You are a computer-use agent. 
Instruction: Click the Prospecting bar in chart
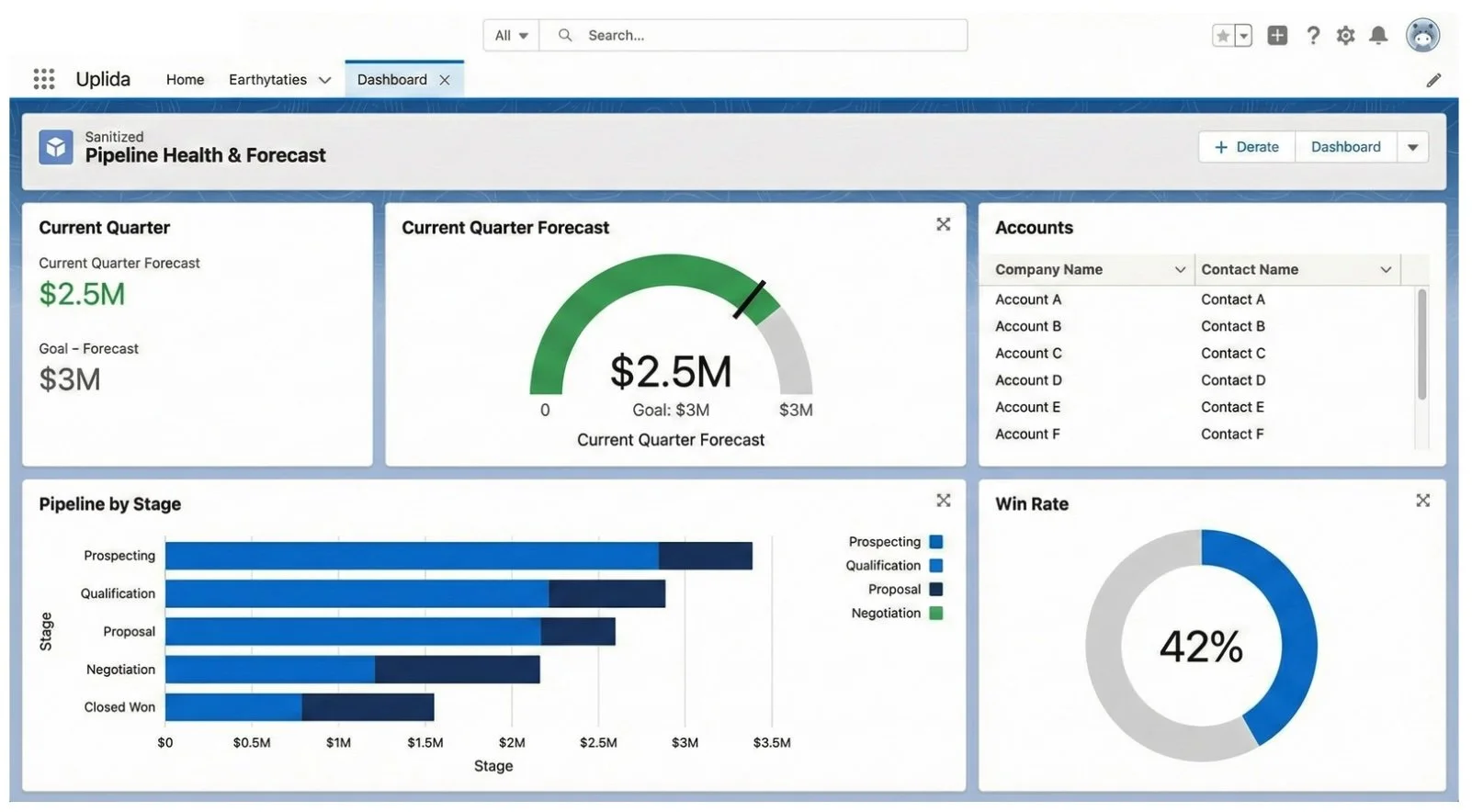459,556
